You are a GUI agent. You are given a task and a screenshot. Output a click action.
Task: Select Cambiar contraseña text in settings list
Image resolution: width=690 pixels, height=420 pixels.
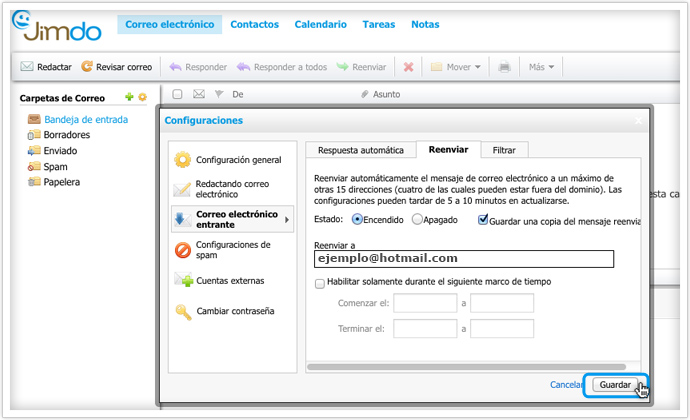coord(235,311)
